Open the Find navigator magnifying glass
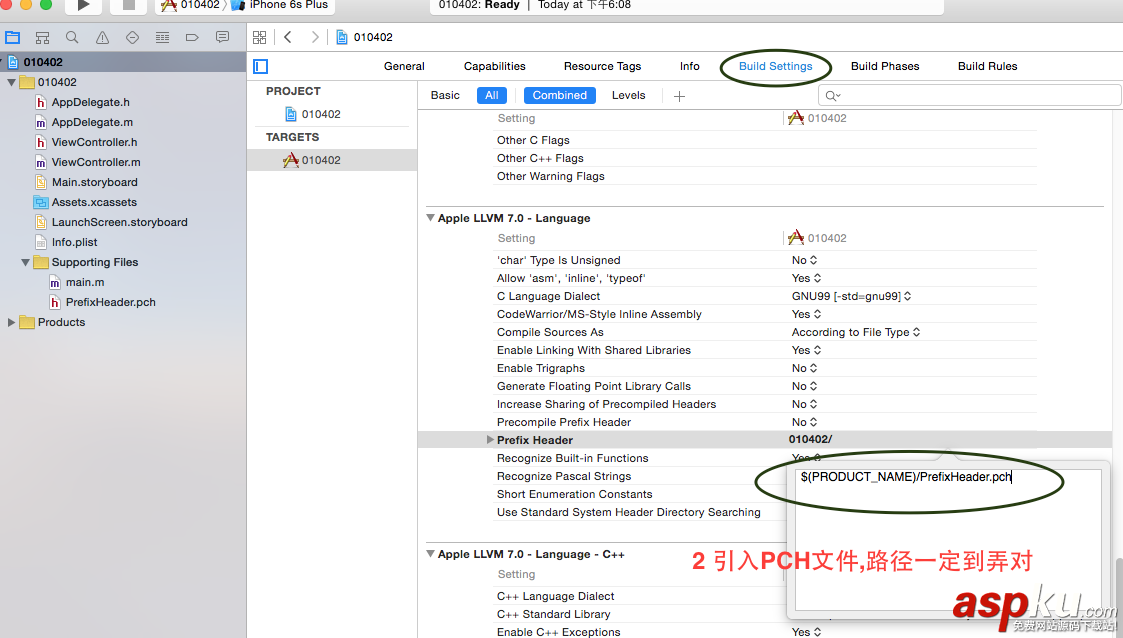Image resolution: width=1123 pixels, height=638 pixels. pyautogui.click(x=70, y=36)
